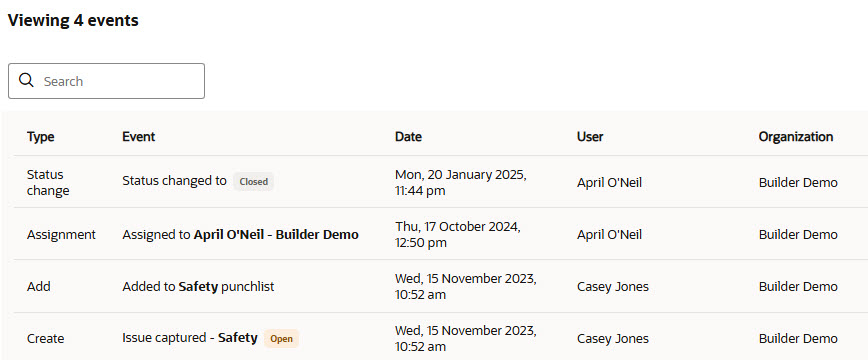Click the Thu, 17 October 2024 date cell
The image size is (868, 360).
(x=458, y=234)
